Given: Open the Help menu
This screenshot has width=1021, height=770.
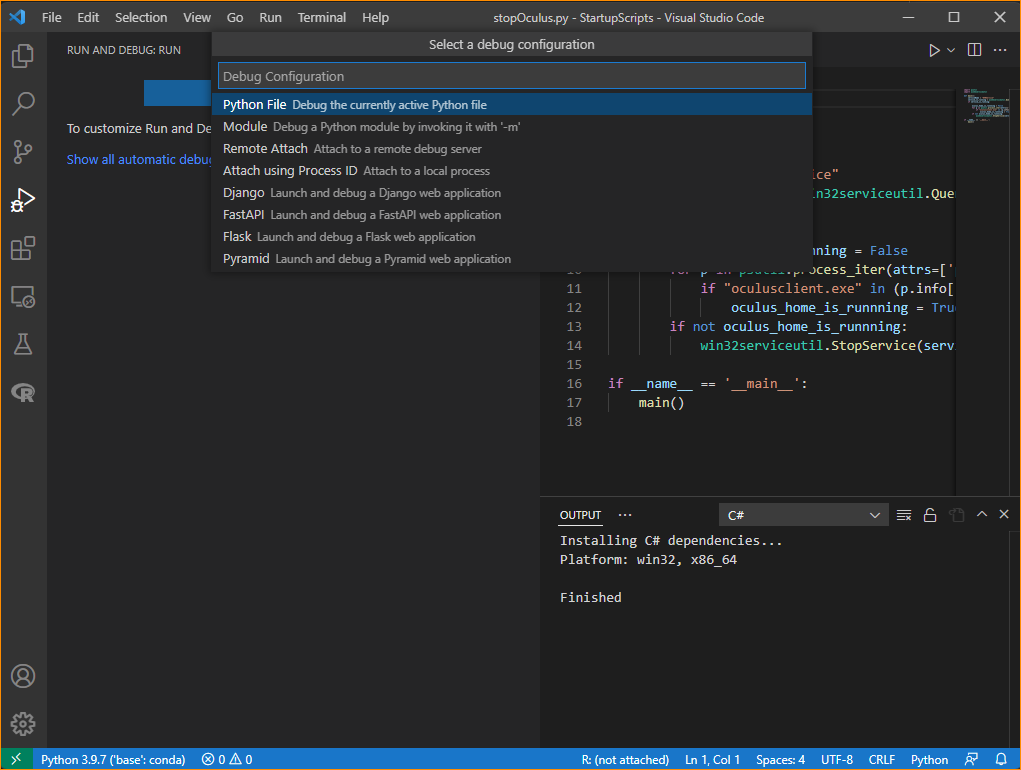Looking at the screenshot, I should (375, 18).
